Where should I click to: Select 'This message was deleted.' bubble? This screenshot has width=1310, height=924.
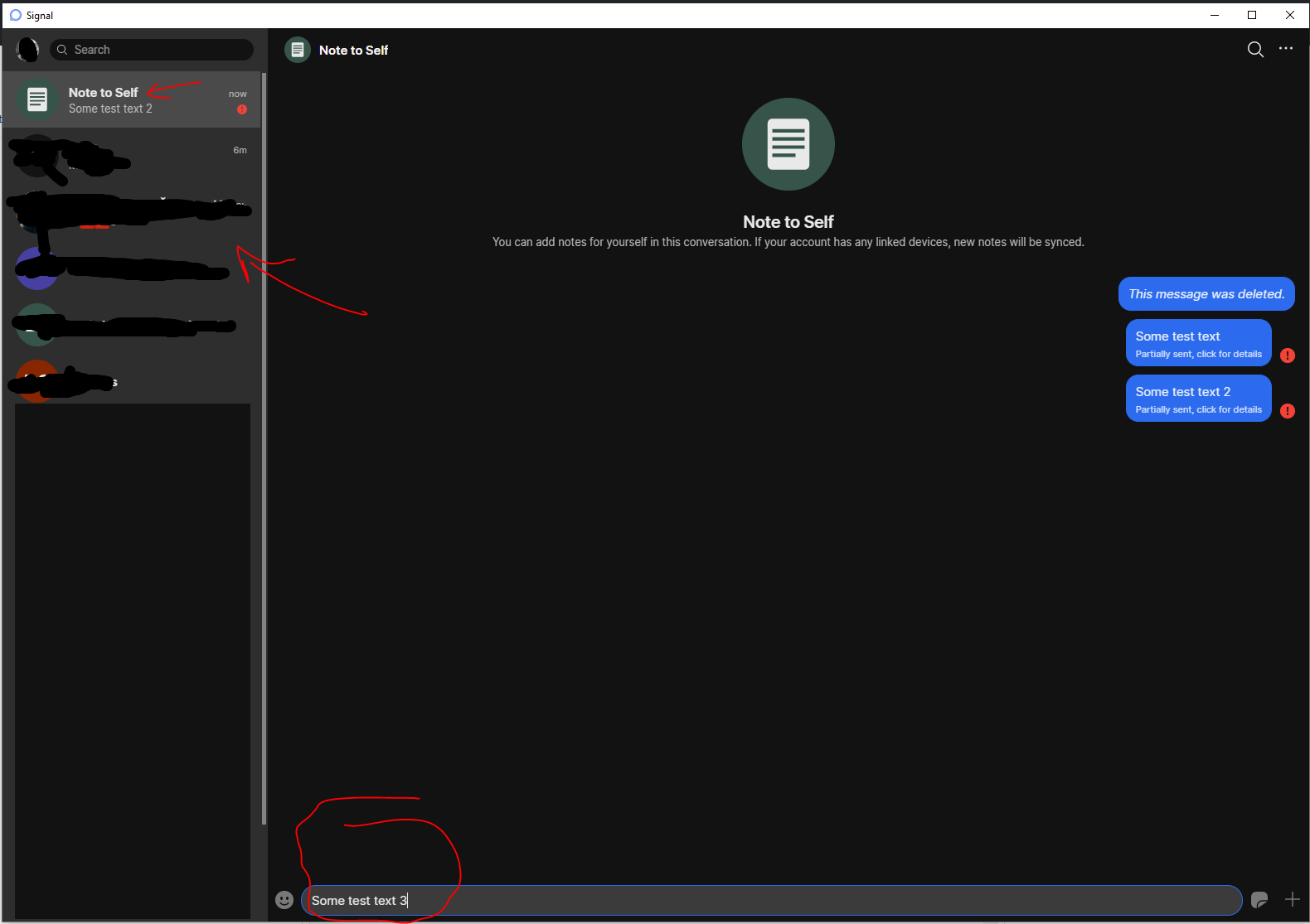click(1206, 294)
